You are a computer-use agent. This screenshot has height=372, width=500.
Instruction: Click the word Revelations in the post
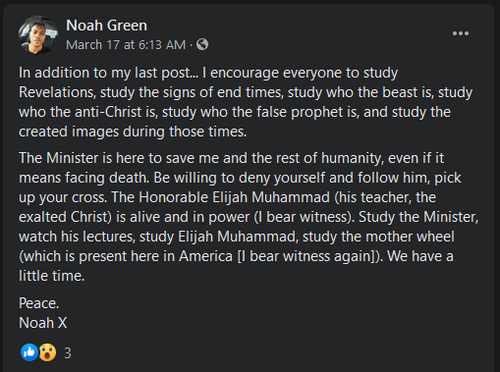click(57, 92)
